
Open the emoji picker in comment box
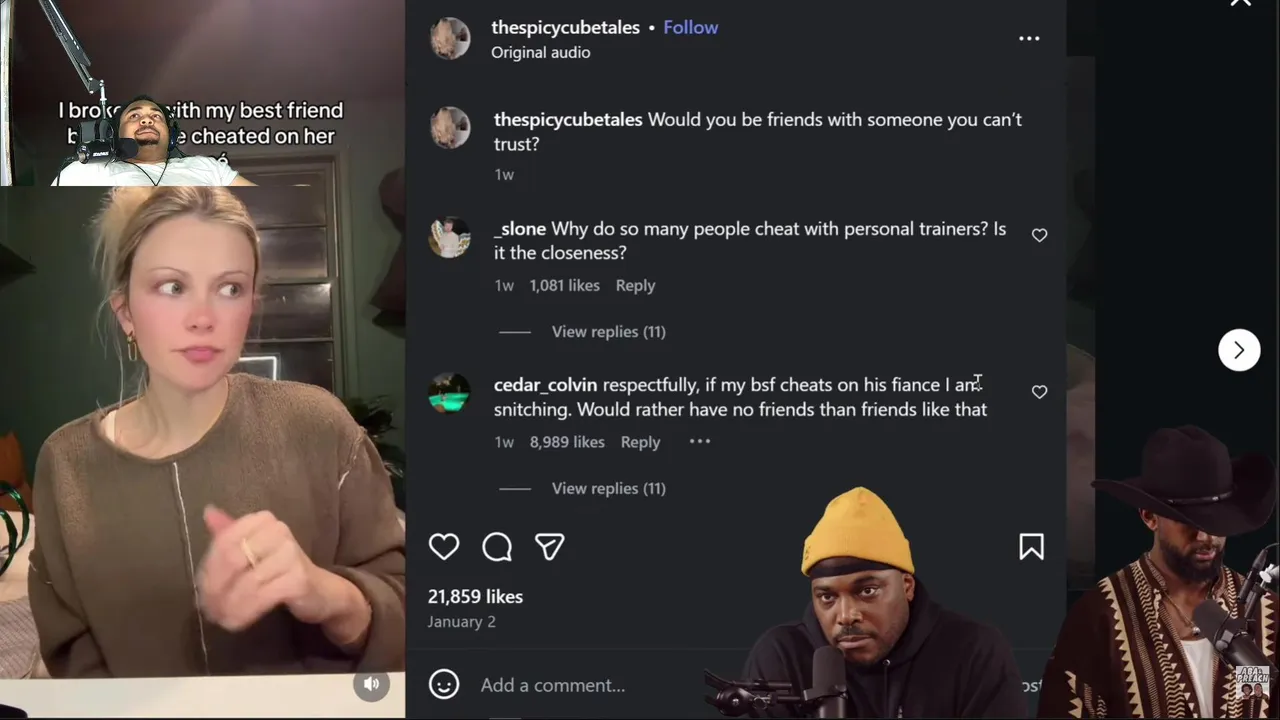[x=444, y=684]
